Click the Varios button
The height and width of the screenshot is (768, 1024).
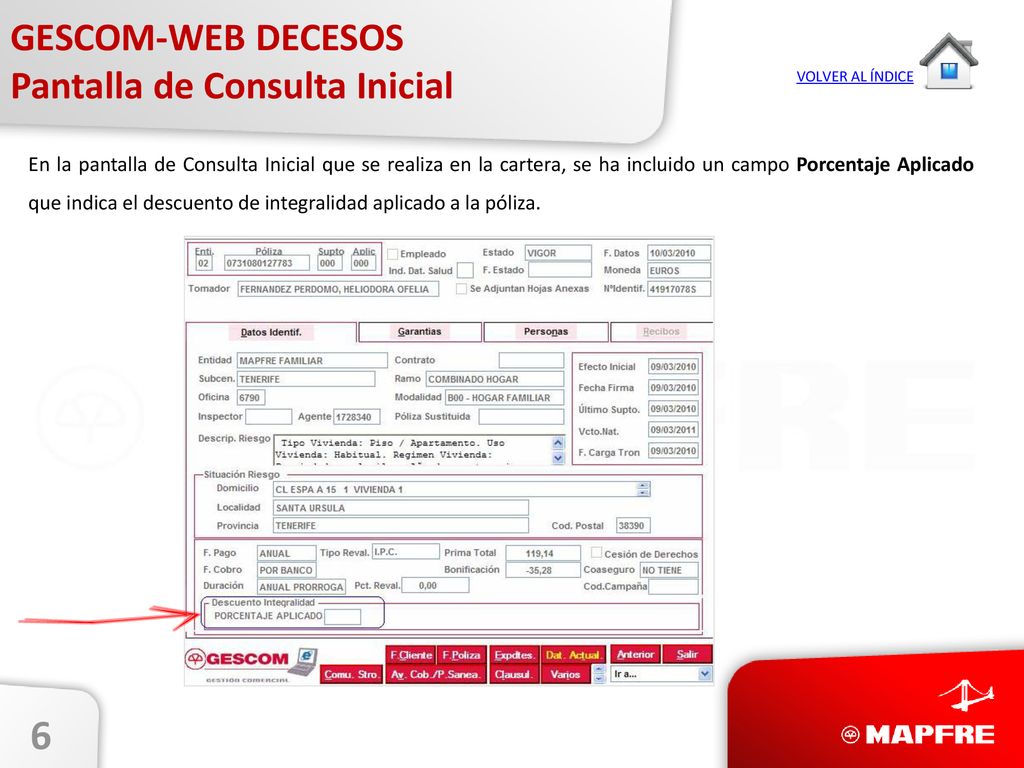(566, 675)
